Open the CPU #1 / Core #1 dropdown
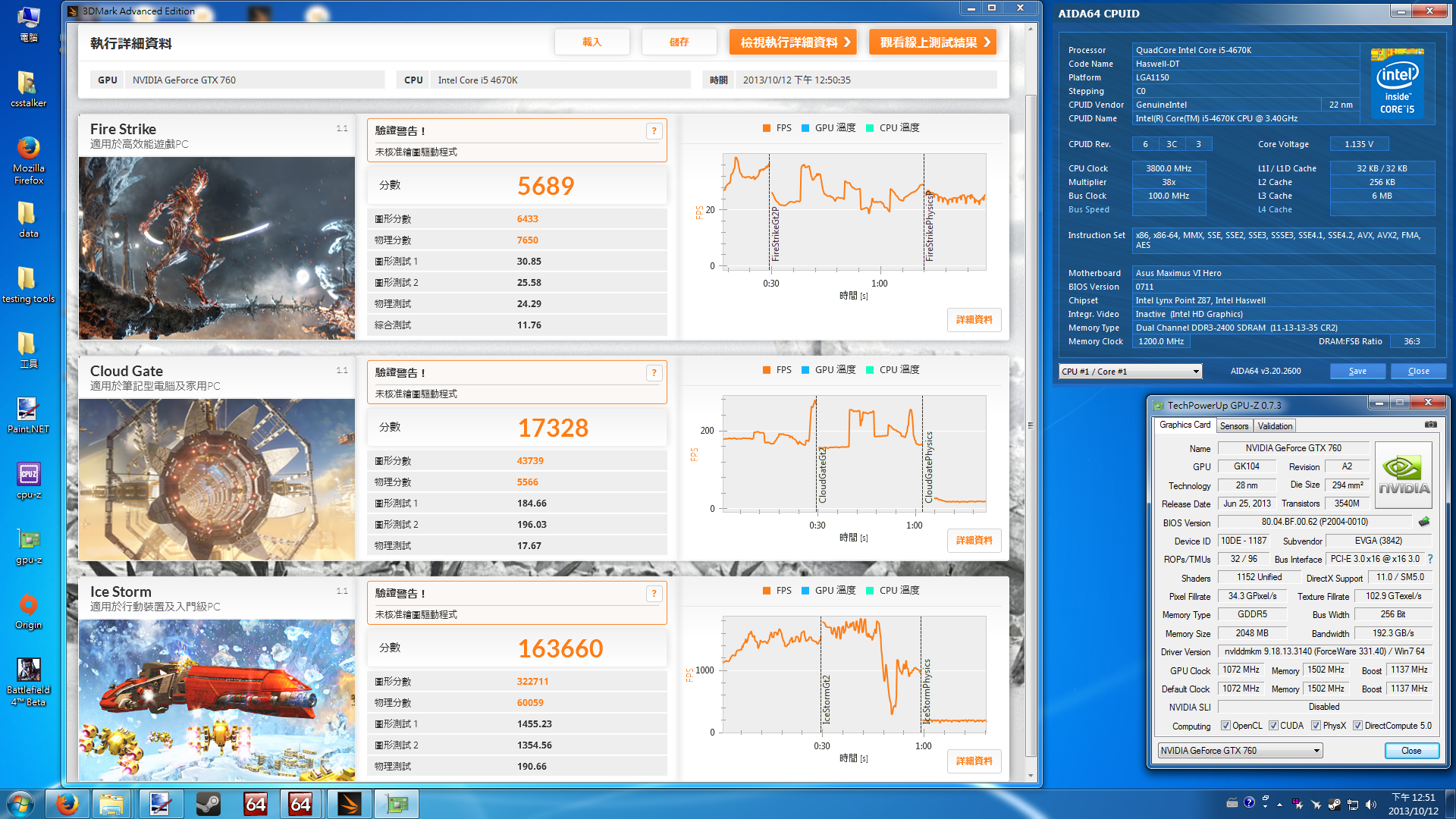This screenshot has height=819, width=1456. pyautogui.click(x=1131, y=372)
